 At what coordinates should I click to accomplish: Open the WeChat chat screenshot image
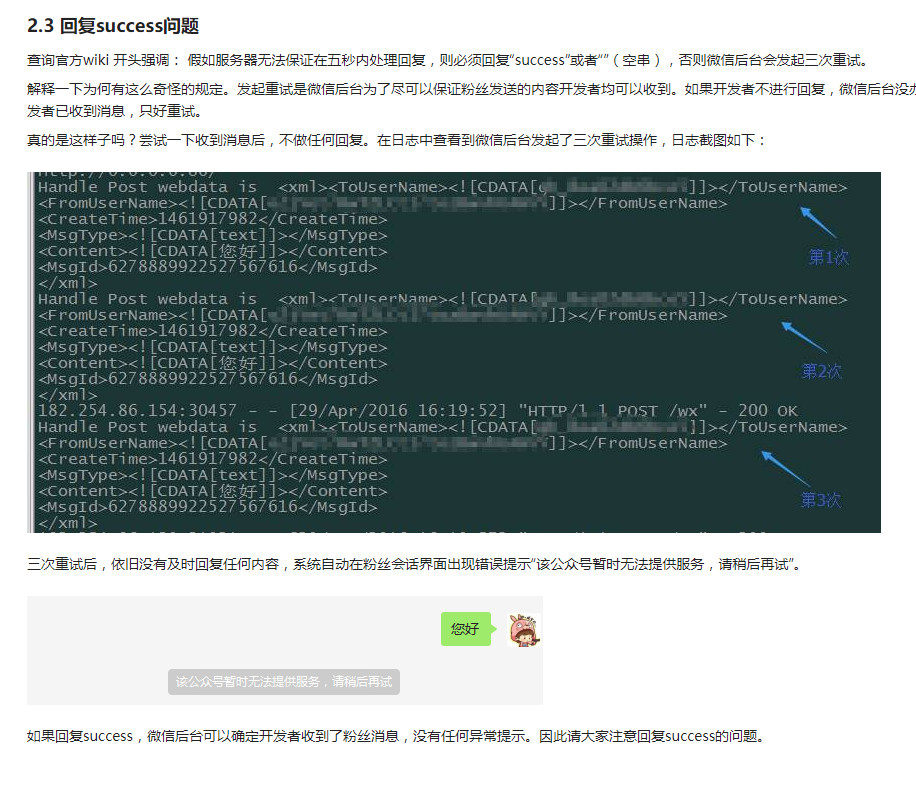click(285, 650)
